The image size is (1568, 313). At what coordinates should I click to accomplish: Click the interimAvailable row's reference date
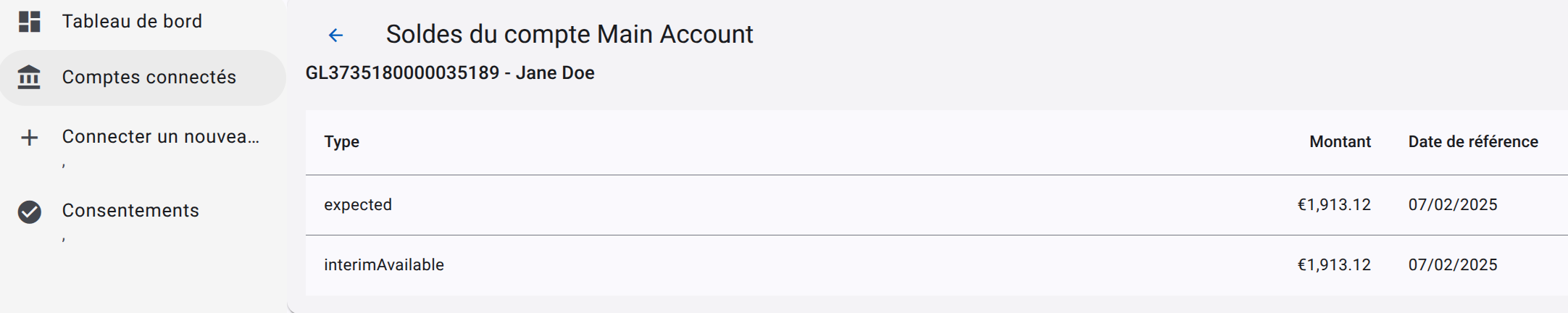1452,265
